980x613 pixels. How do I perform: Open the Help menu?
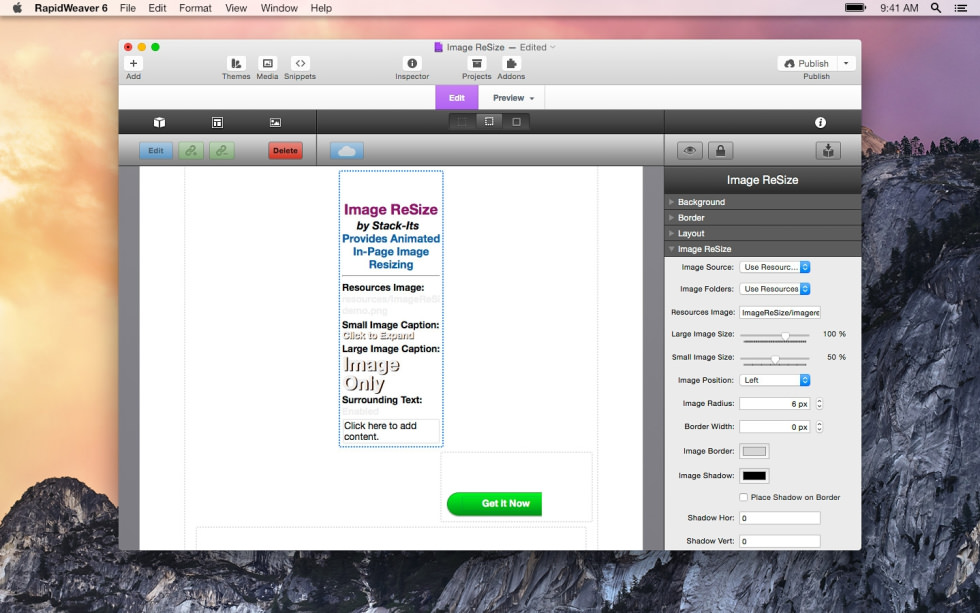tap(321, 8)
